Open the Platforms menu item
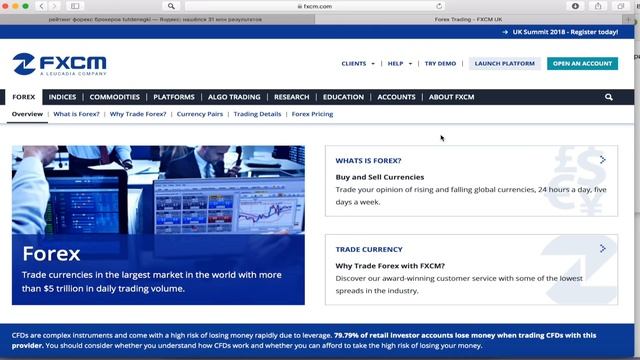 coord(174,97)
